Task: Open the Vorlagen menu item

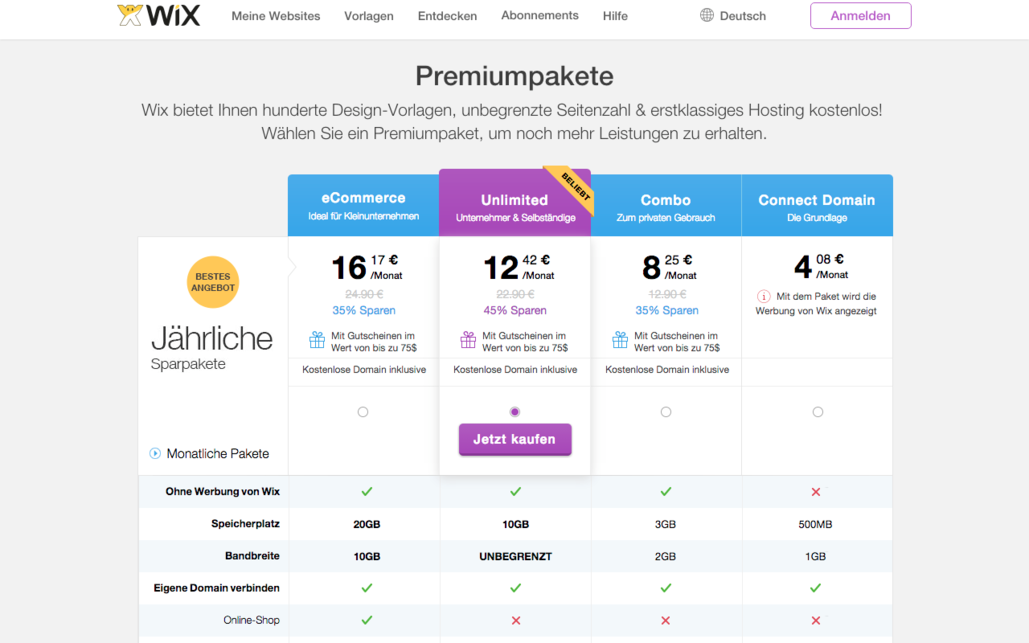Action: pos(369,16)
